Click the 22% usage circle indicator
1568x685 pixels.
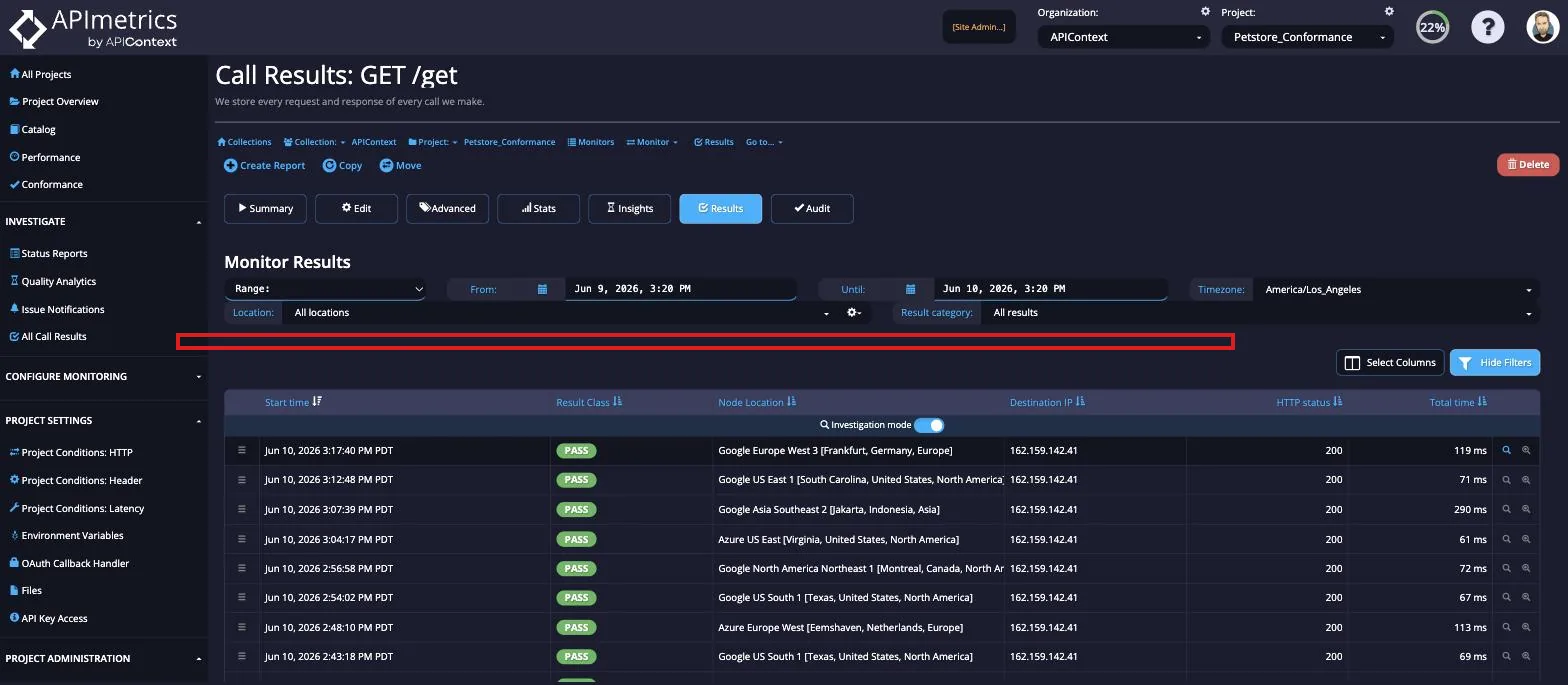[1433, 27]
